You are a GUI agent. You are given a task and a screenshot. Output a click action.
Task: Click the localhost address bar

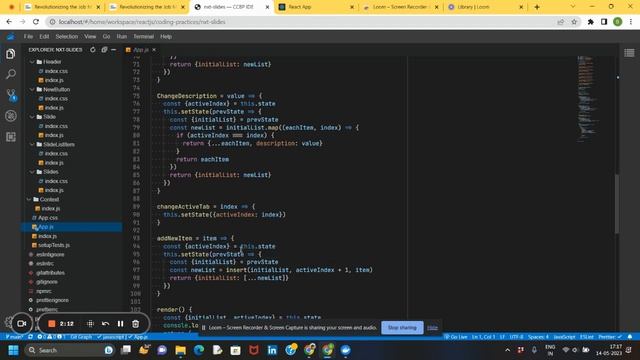coord(303,22)
